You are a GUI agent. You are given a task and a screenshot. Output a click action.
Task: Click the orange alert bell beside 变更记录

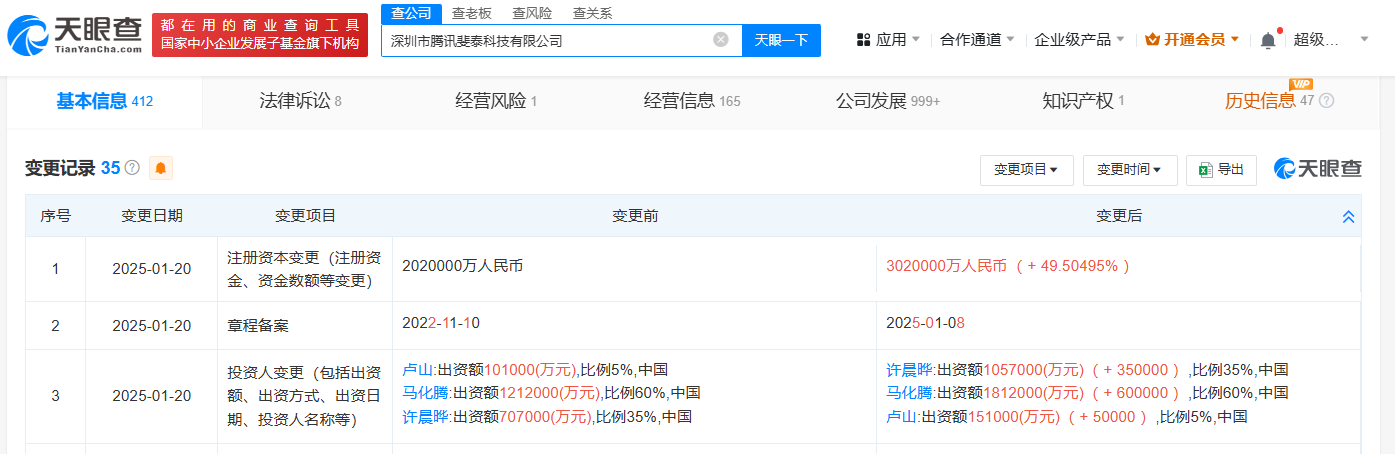pyautogui.click(x=161, y=168)
